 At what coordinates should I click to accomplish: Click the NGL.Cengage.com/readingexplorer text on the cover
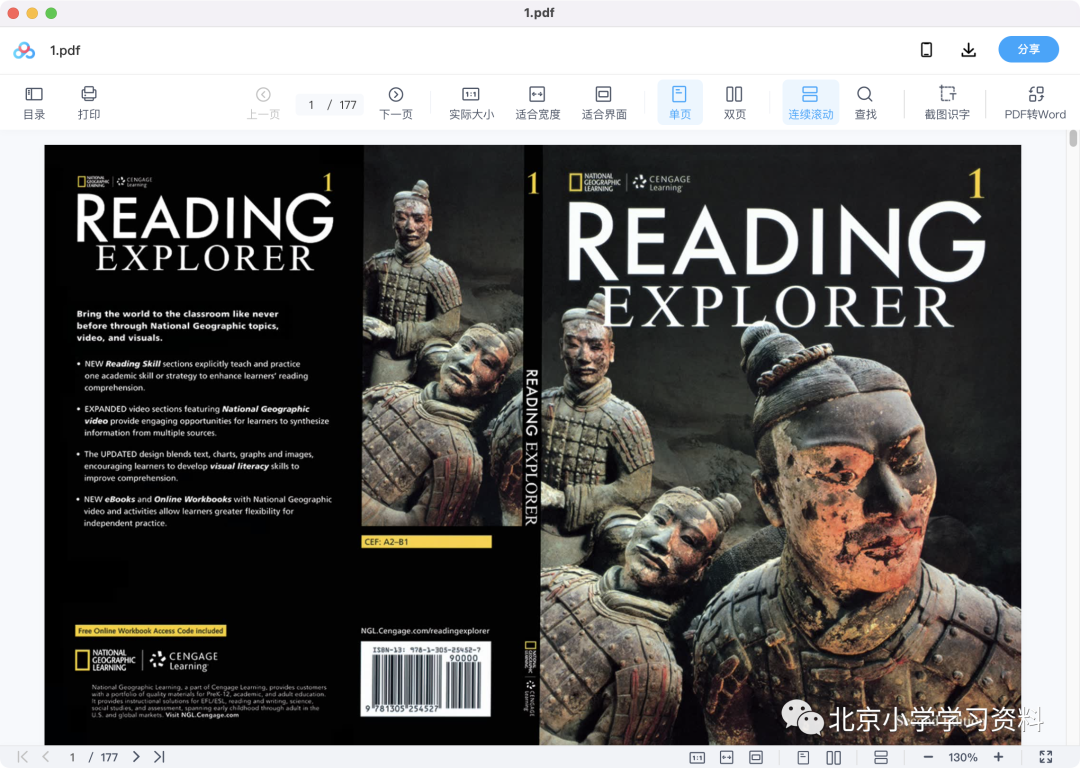425,630
